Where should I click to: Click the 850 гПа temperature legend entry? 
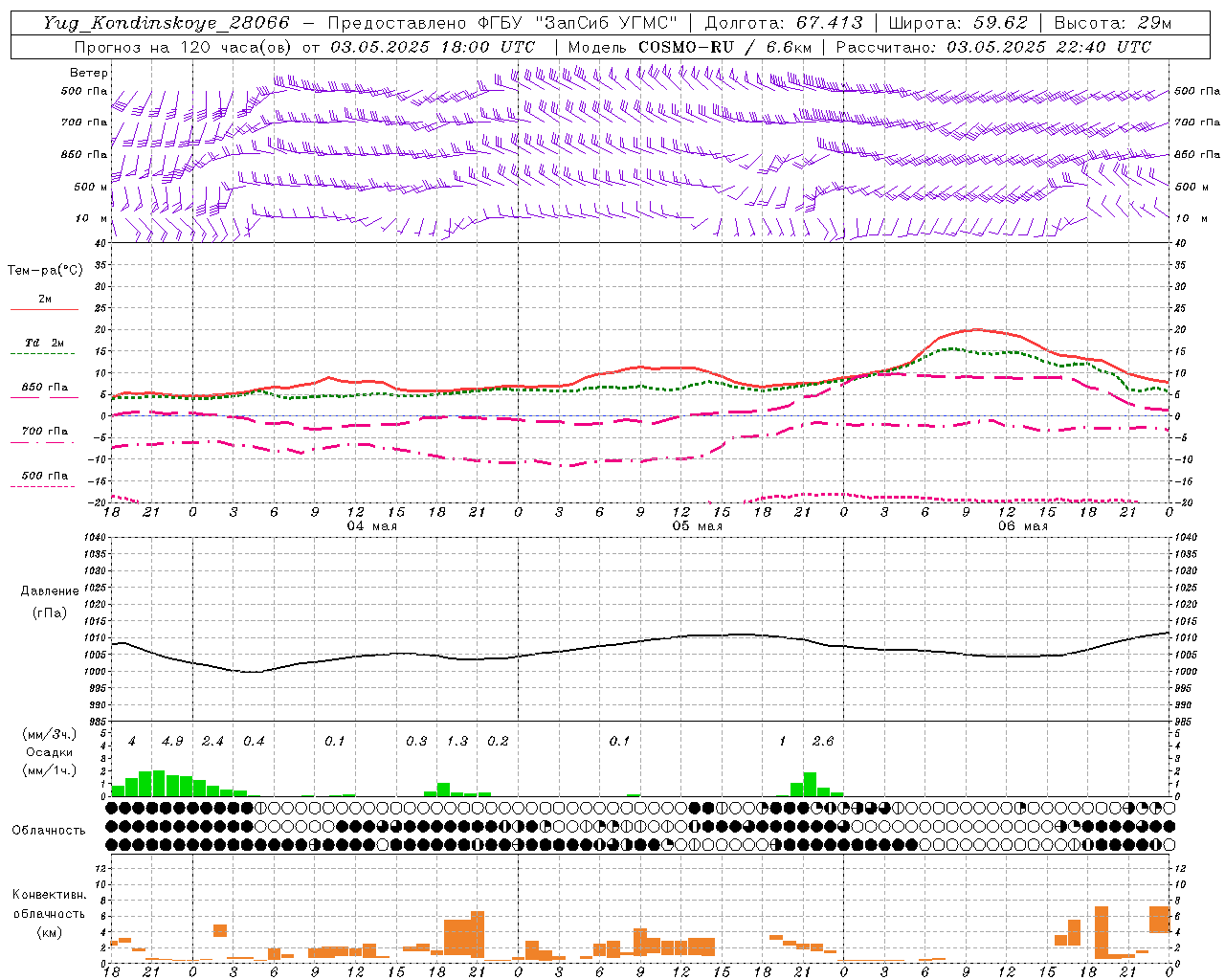[x=44, y=388]
